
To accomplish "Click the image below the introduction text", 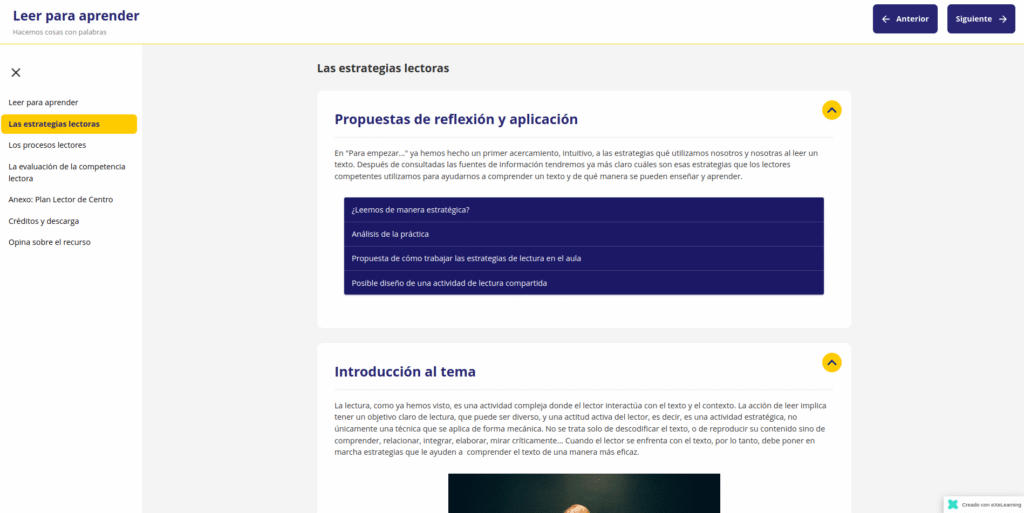I will (x=583, y=493).
